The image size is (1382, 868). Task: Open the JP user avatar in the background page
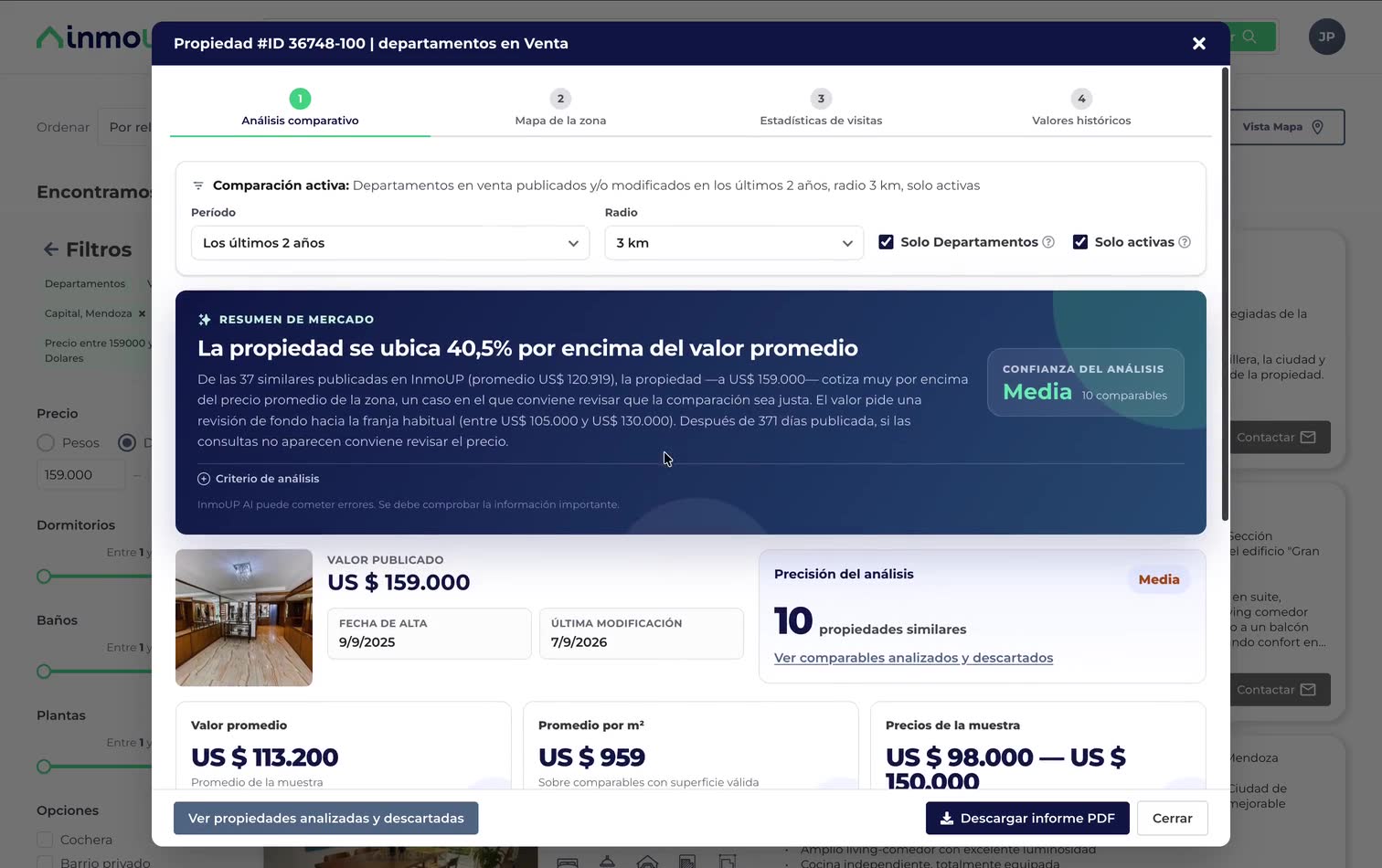[1327, 37]
